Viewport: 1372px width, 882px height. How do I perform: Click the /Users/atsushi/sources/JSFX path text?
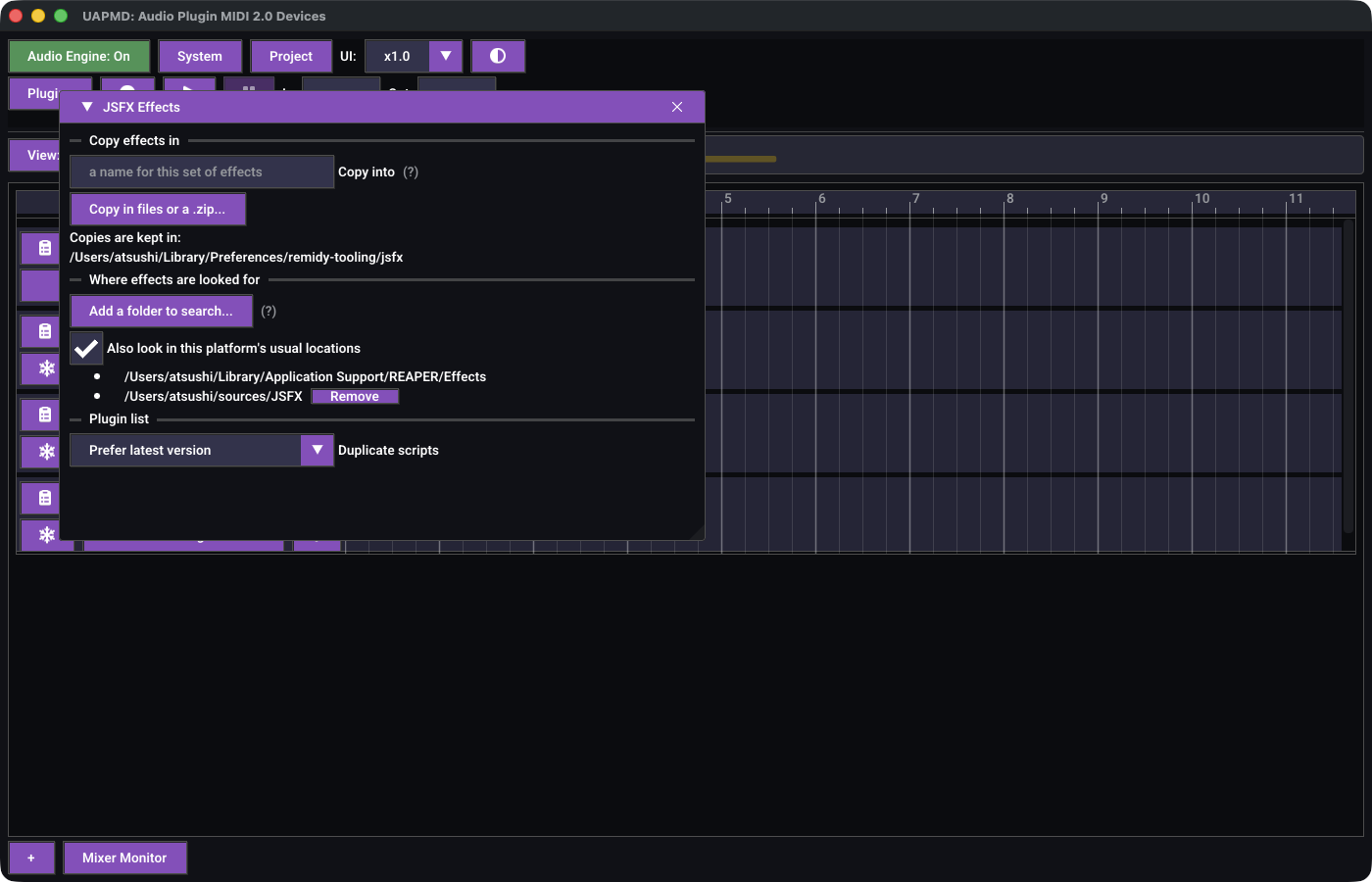pyautogui.click(x=214, y=396)
